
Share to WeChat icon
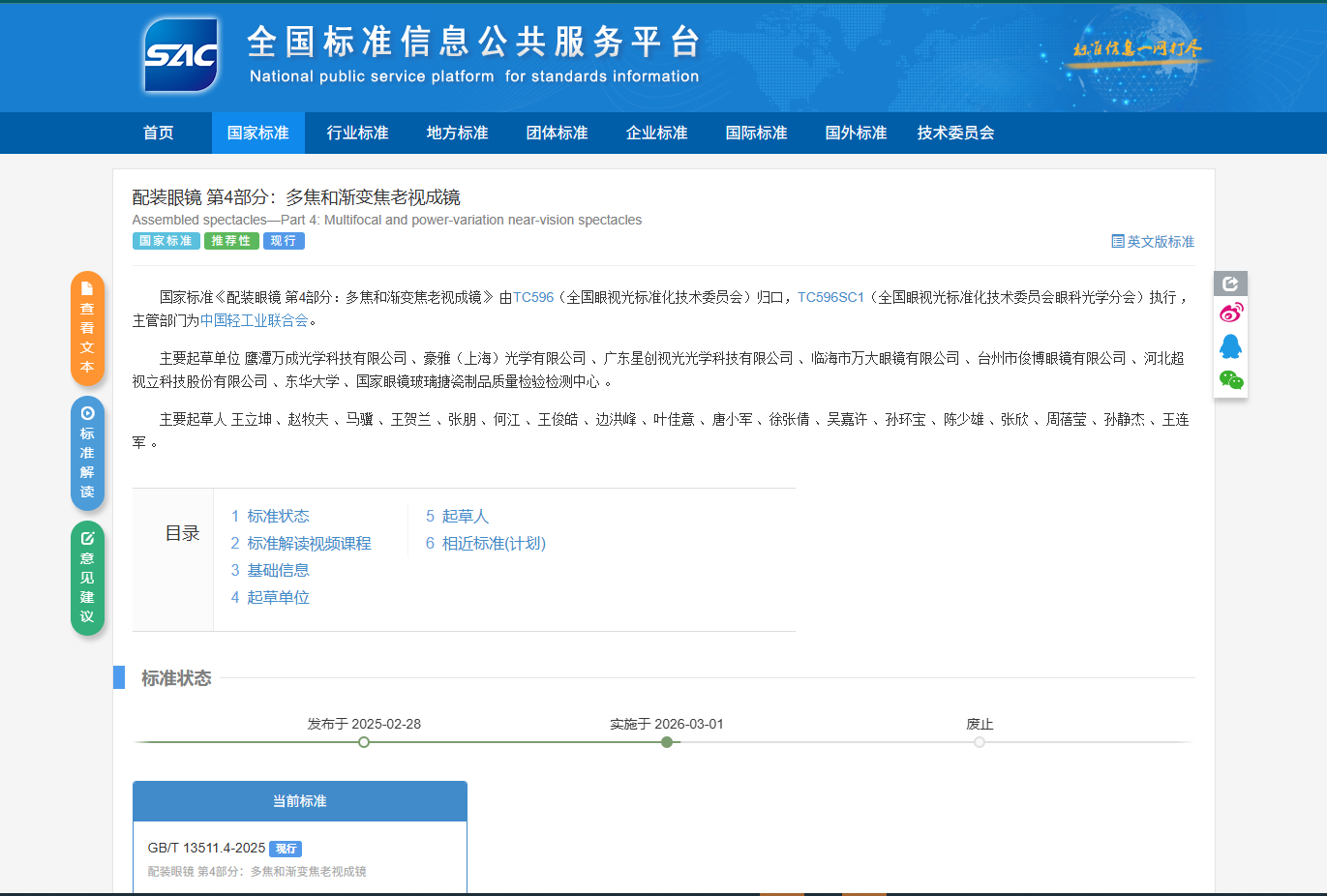[x=1230, y=380]
